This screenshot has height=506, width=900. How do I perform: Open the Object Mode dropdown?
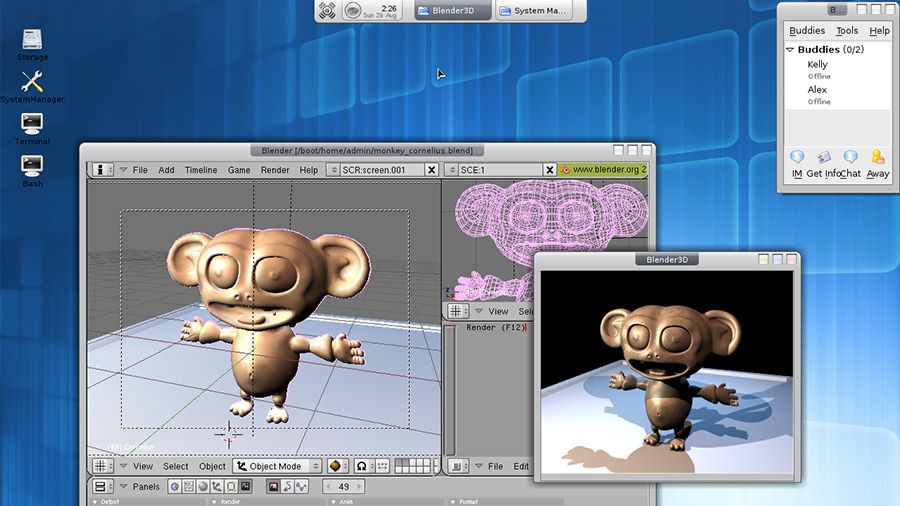tap(277, 466)
